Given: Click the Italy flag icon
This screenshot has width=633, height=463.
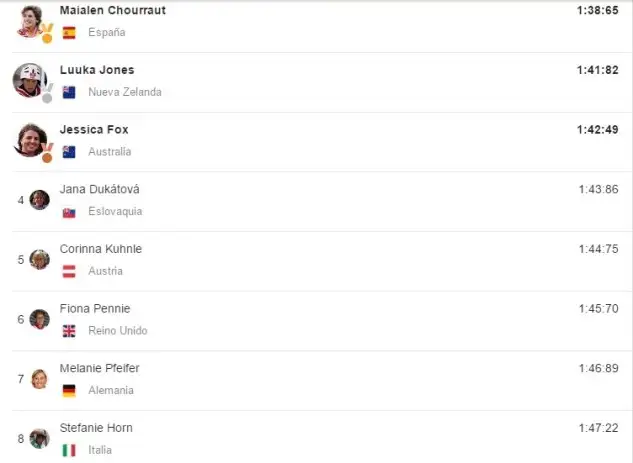Looking at the screenshot, I should (x=69, y=450).
